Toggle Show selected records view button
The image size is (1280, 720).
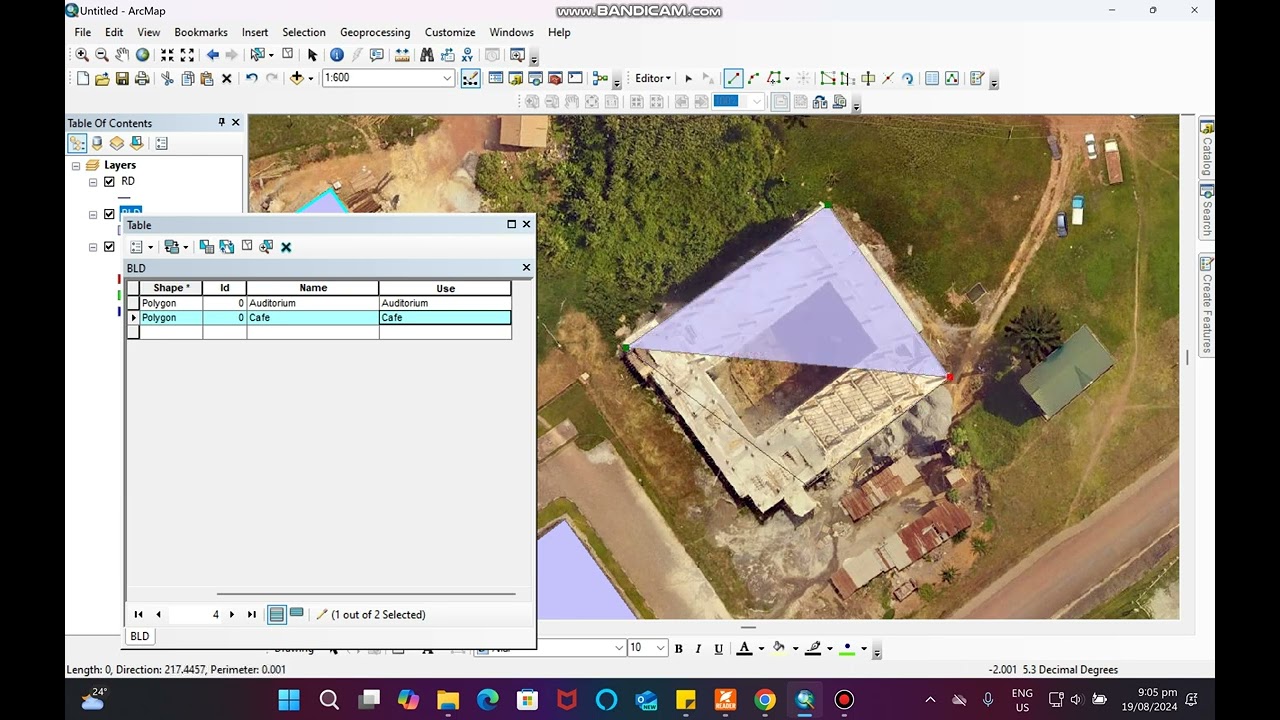[296, 614]
